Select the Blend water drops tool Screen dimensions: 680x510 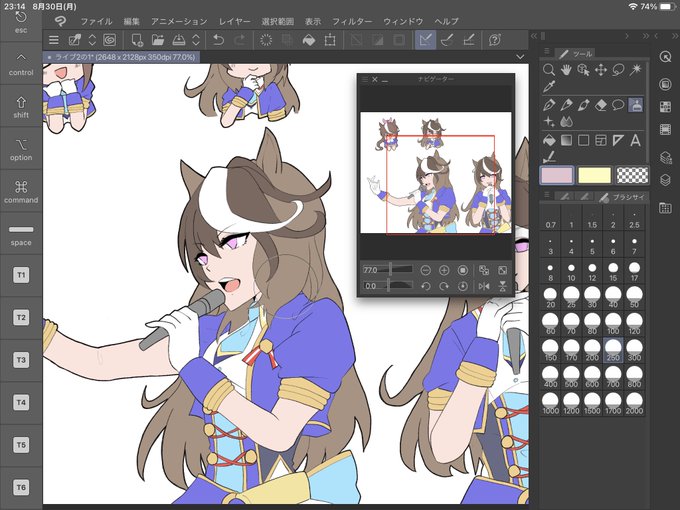pyautogui.click(x=566, y=122)
